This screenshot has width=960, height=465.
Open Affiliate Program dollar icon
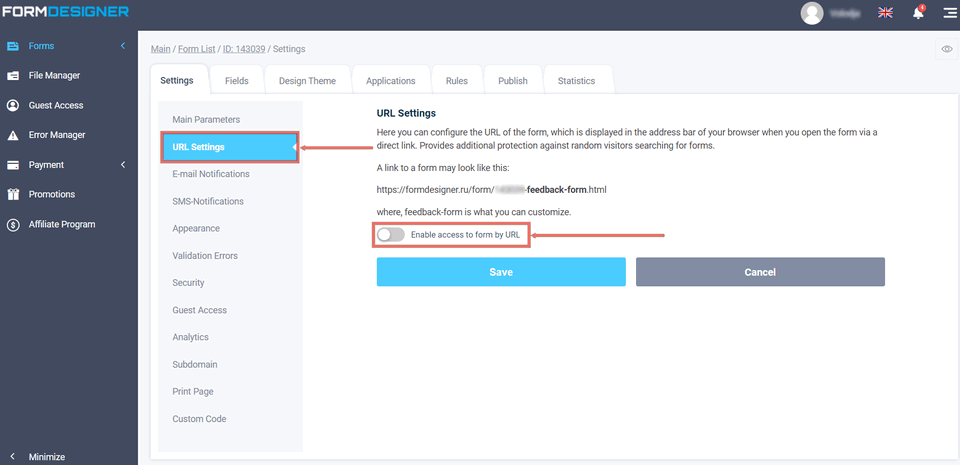pyautogui.click(x=13, y=224)
